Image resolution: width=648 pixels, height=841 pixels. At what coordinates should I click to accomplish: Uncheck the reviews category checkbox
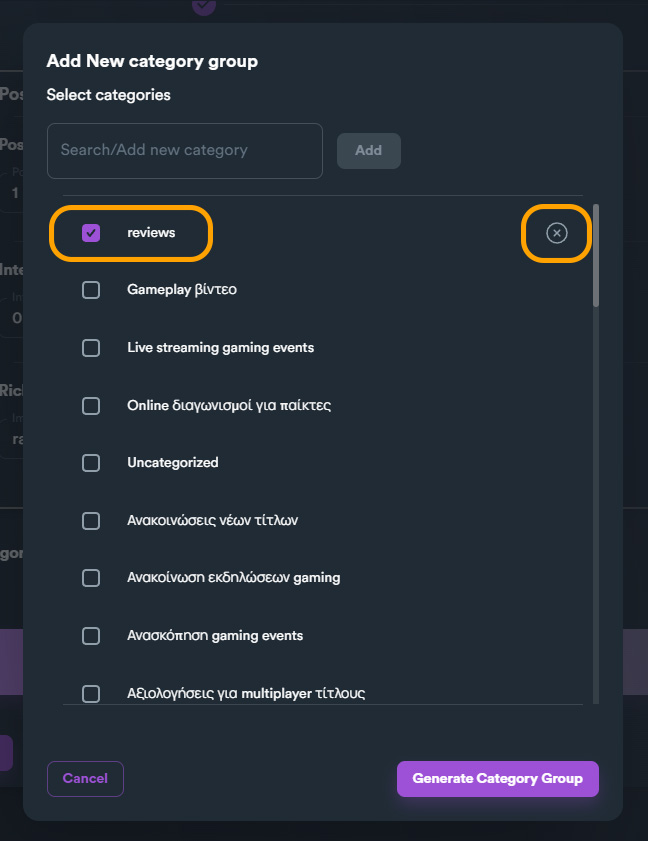pyautogui.click(x=91, y=233)
